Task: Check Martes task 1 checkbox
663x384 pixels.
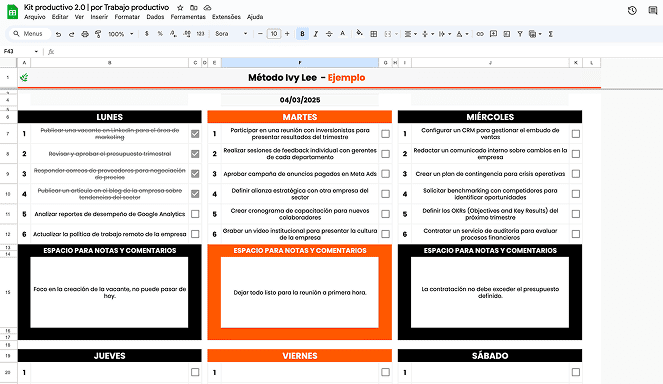Action: point(385,134)
